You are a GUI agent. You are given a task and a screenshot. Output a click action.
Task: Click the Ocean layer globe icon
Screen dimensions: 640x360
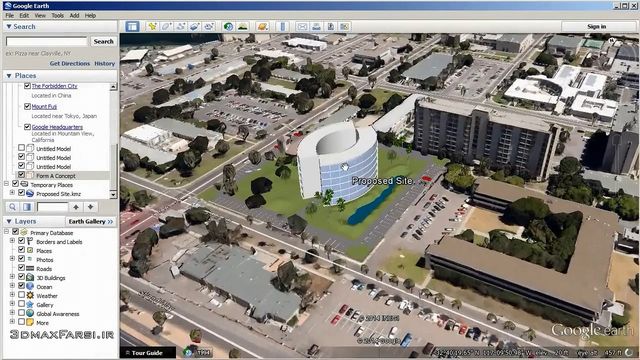tap(30, 287)
